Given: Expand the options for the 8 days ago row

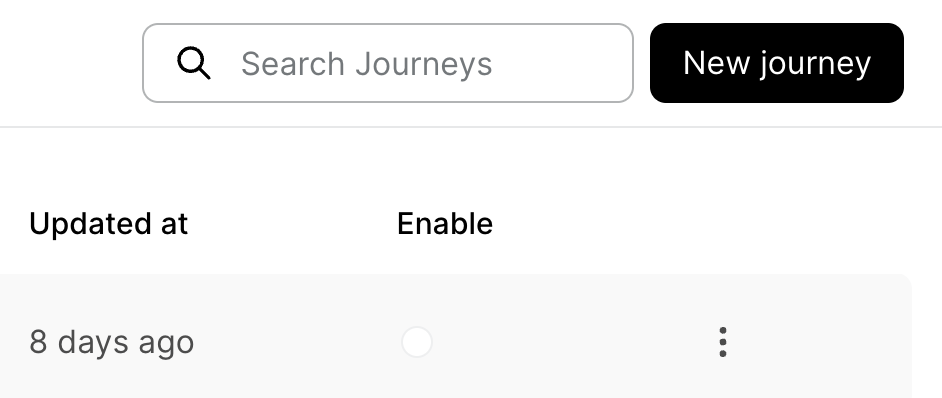Looking at the screenshot, I should point(723,342).
